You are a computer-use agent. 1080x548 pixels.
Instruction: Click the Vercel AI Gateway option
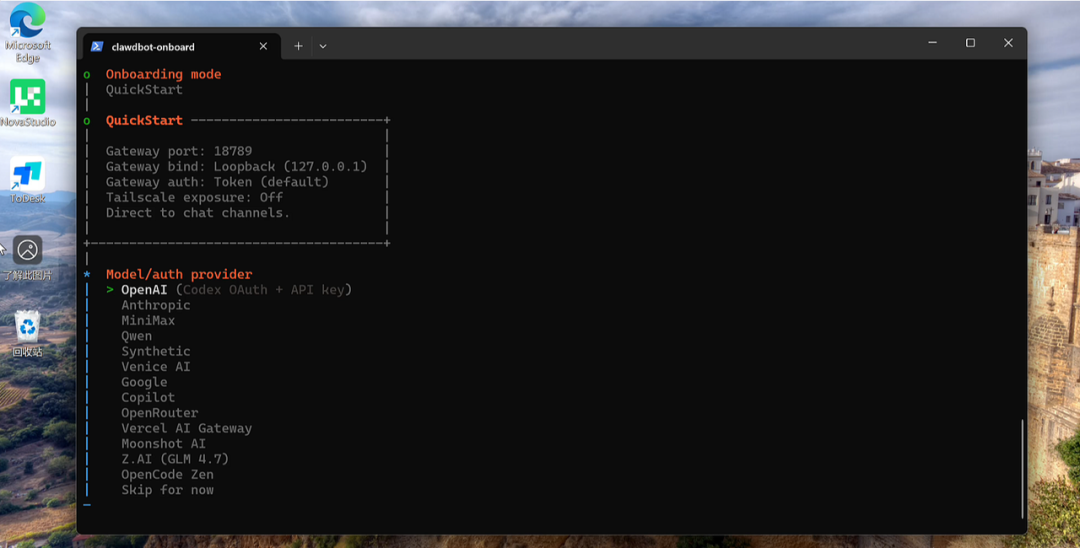click(186, 428)
